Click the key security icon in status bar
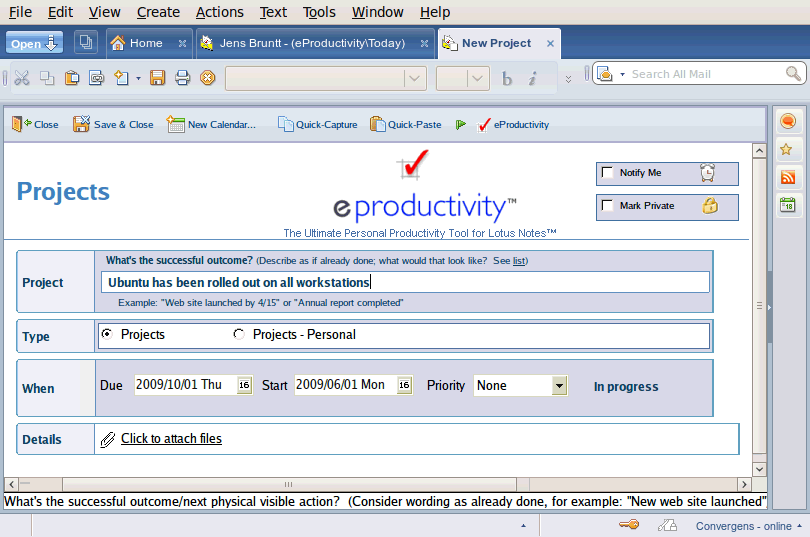Screen dimensions: 810x537 click(629, 525)
